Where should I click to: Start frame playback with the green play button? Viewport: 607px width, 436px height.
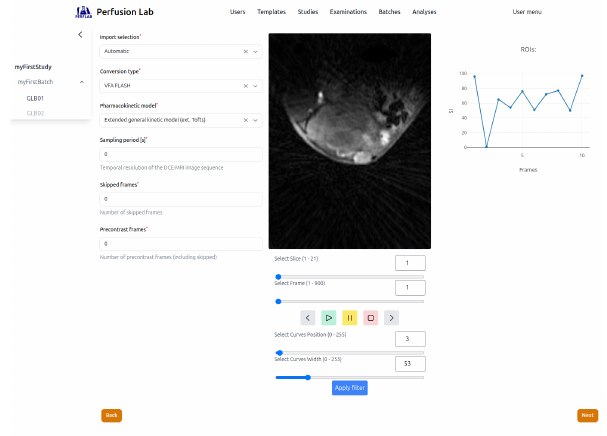point(329,318)
